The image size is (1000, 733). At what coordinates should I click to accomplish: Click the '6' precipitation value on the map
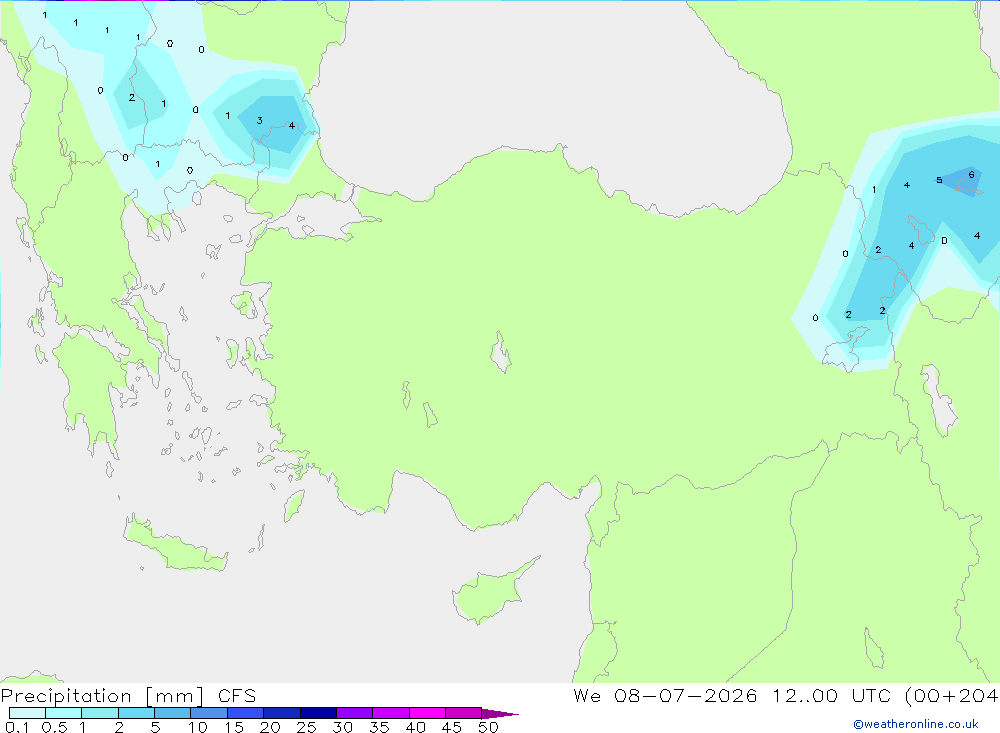pyautogui.click(x=971, y=175)
